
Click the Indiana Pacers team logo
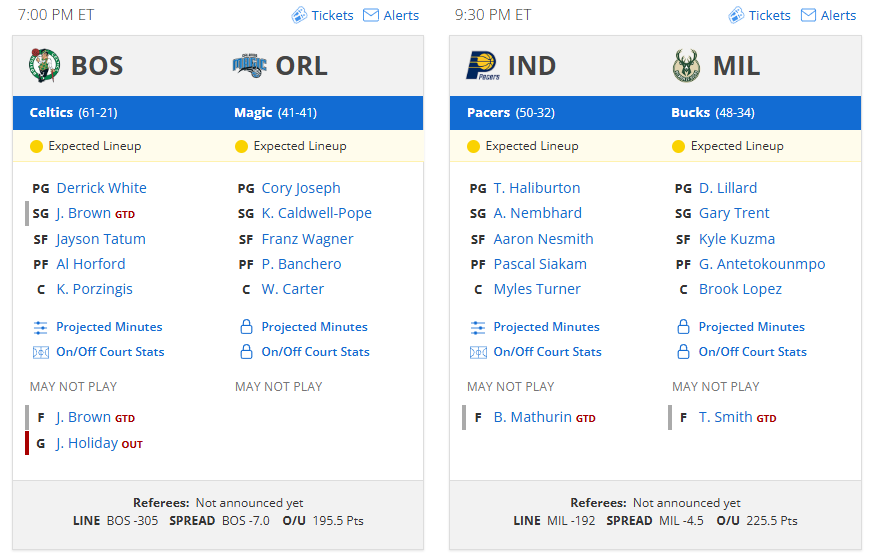coord(483,66)
